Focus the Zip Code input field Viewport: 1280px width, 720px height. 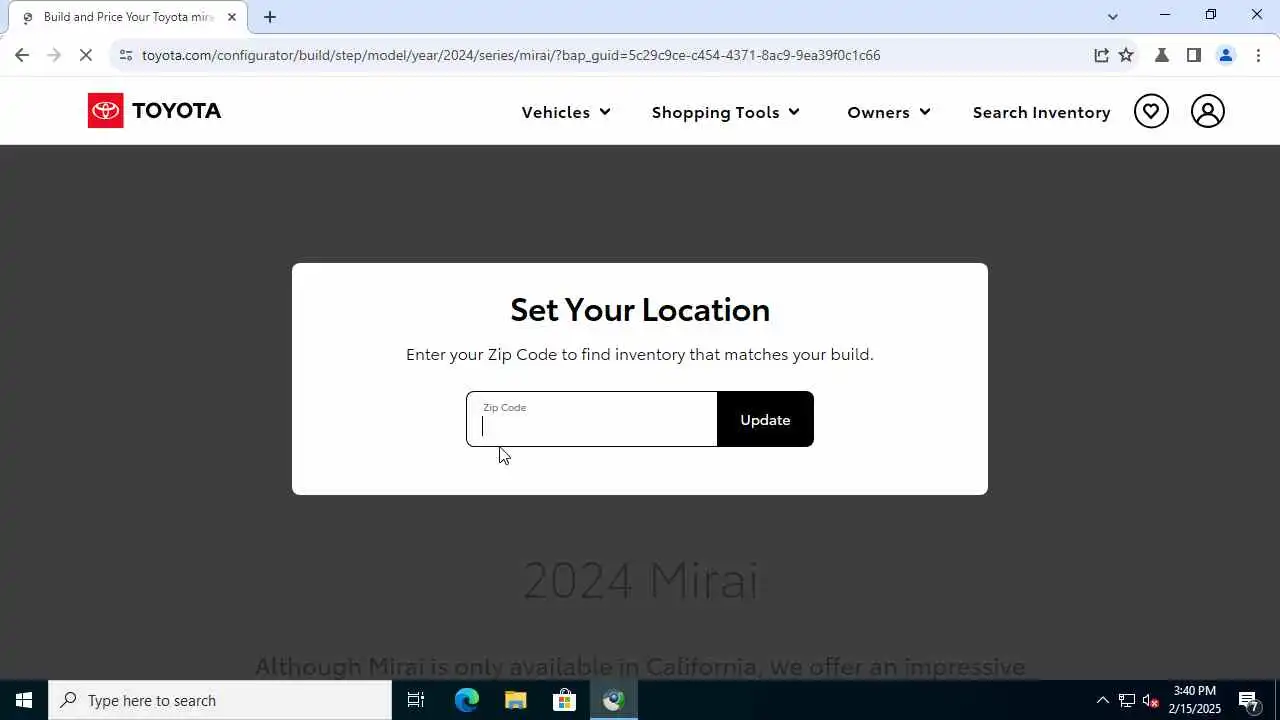click(x=592, y=419)
